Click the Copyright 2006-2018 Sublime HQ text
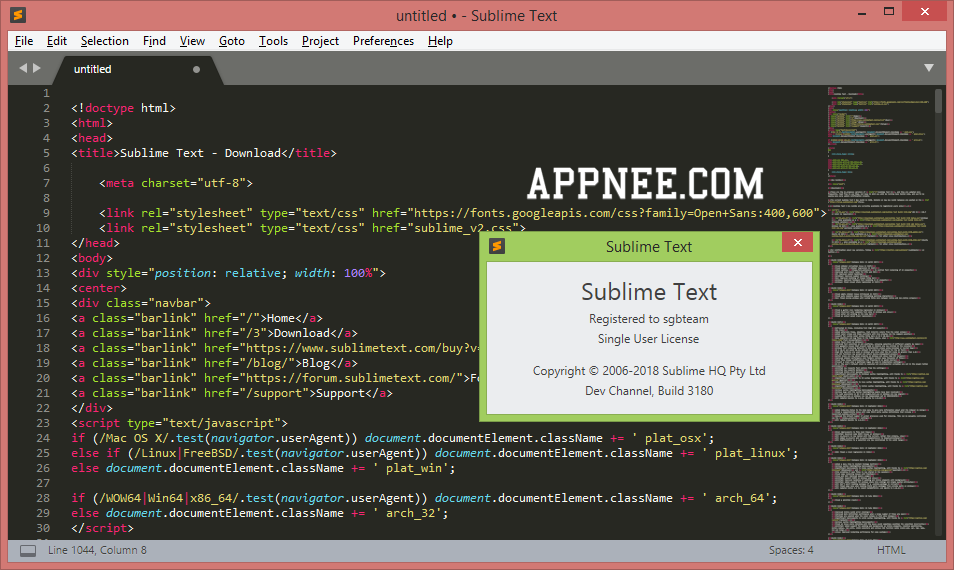 pyautogui.click(x=649, y=371)
